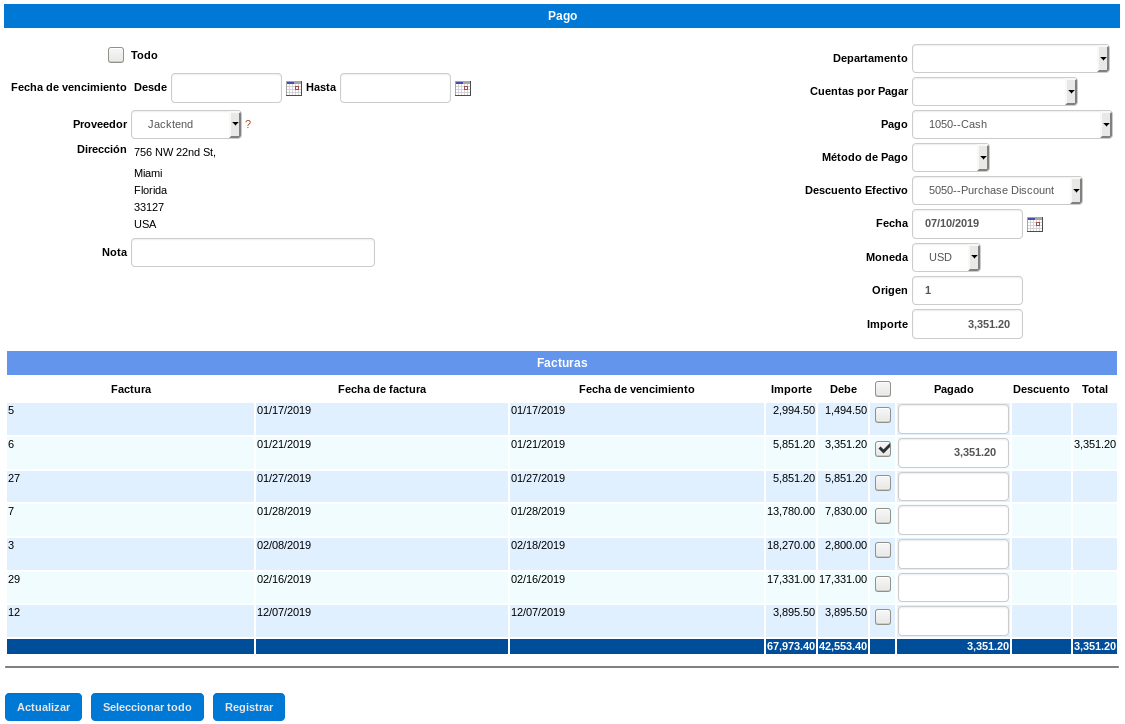Click the Pagado field for invoice 6
1125x724 pixels.
pyautogui.click(x=954, y=453)
